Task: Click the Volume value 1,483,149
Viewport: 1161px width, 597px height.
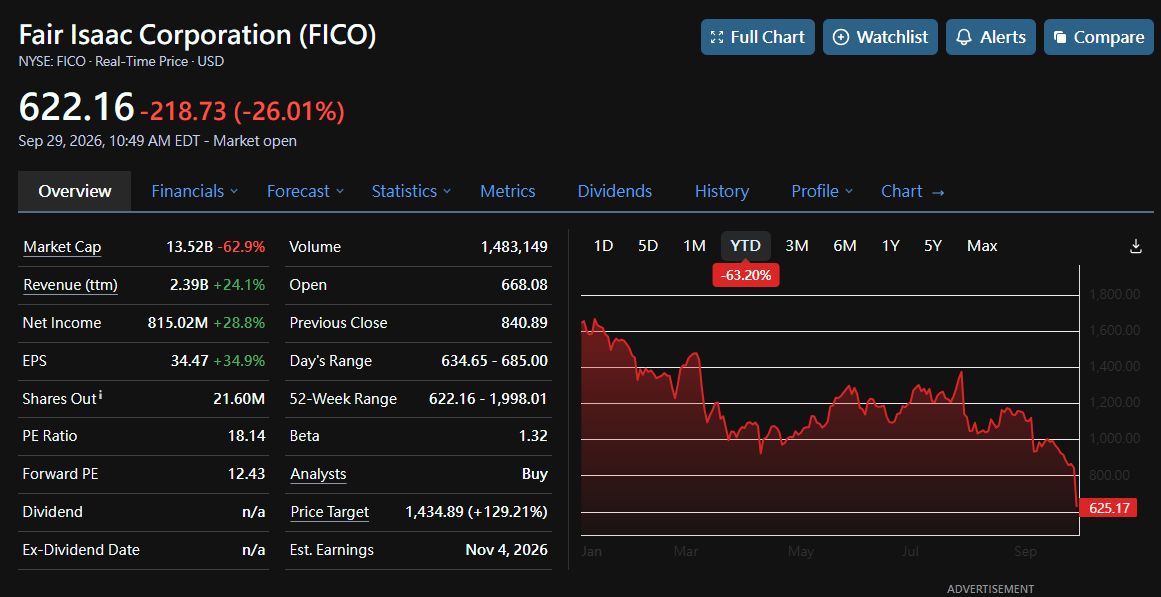Action: tap(514, 247)
